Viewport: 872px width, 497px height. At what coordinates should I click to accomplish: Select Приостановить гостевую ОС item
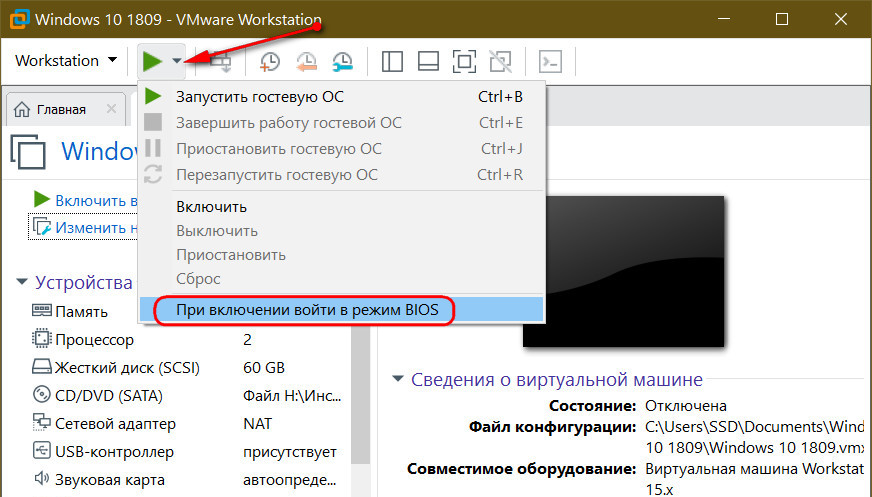tap(341, 148)
